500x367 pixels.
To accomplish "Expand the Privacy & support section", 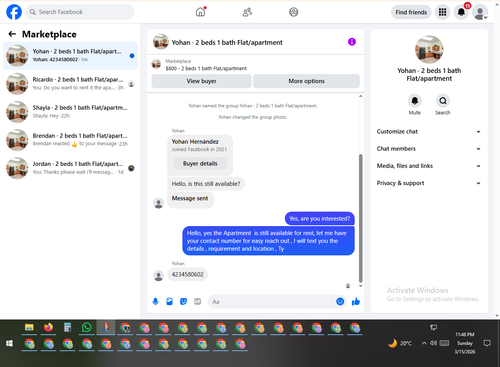I will (x=429, y=183).
